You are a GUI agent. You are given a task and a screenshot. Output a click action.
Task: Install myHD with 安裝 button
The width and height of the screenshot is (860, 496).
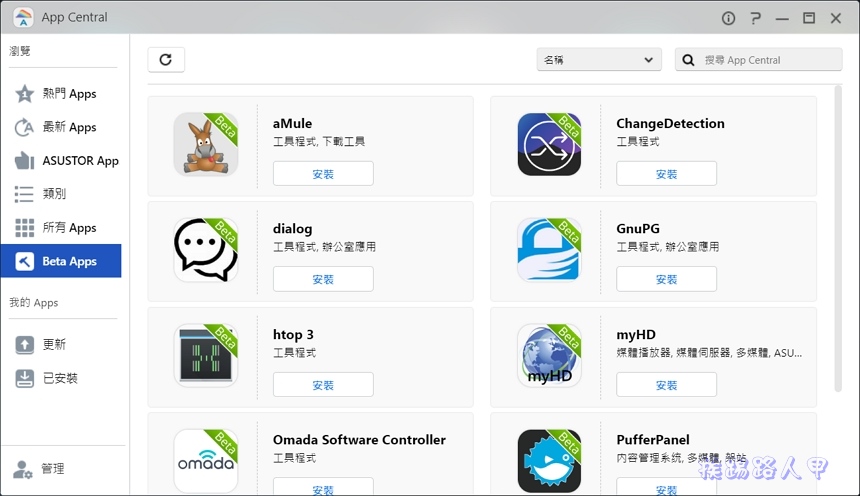[666, 385]
